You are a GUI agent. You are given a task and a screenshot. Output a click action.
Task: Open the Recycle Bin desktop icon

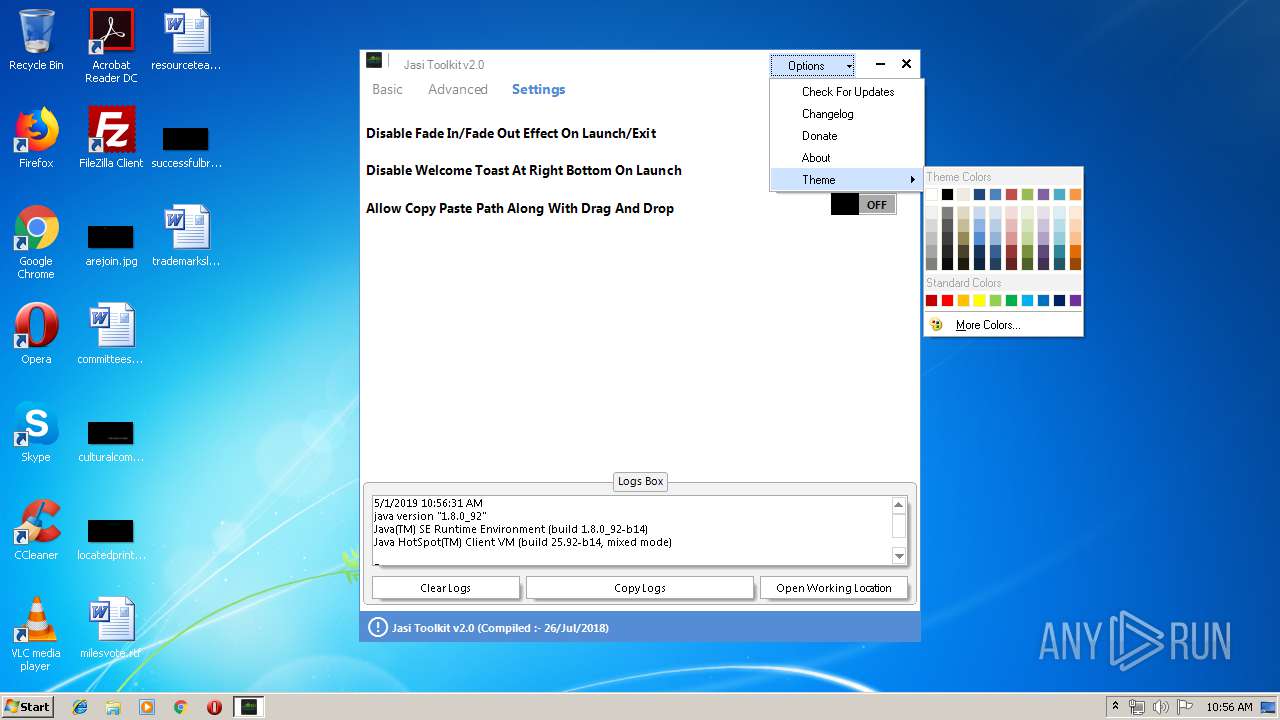[x=36, y=40]
